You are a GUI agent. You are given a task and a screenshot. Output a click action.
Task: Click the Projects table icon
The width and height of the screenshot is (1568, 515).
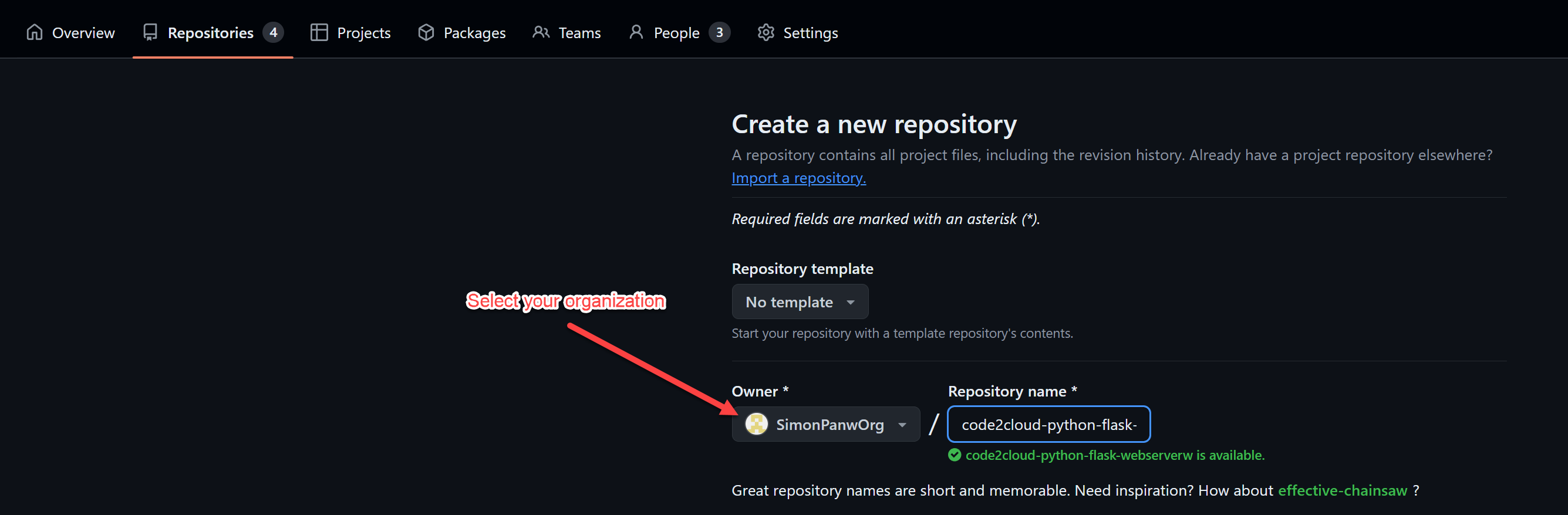click(x=319, y=32)
